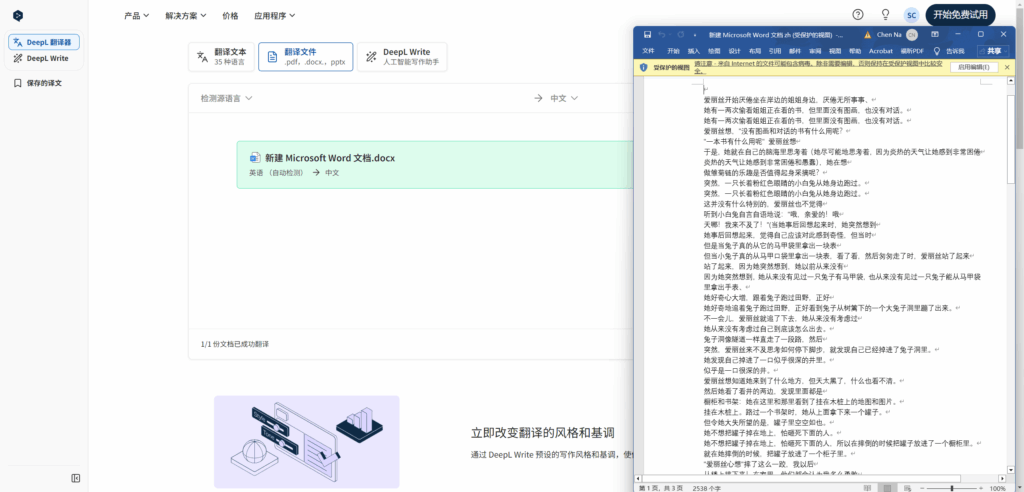Click the 共享 share button in Word
This screenshot has height=492, width=1024.
point(993,51)
